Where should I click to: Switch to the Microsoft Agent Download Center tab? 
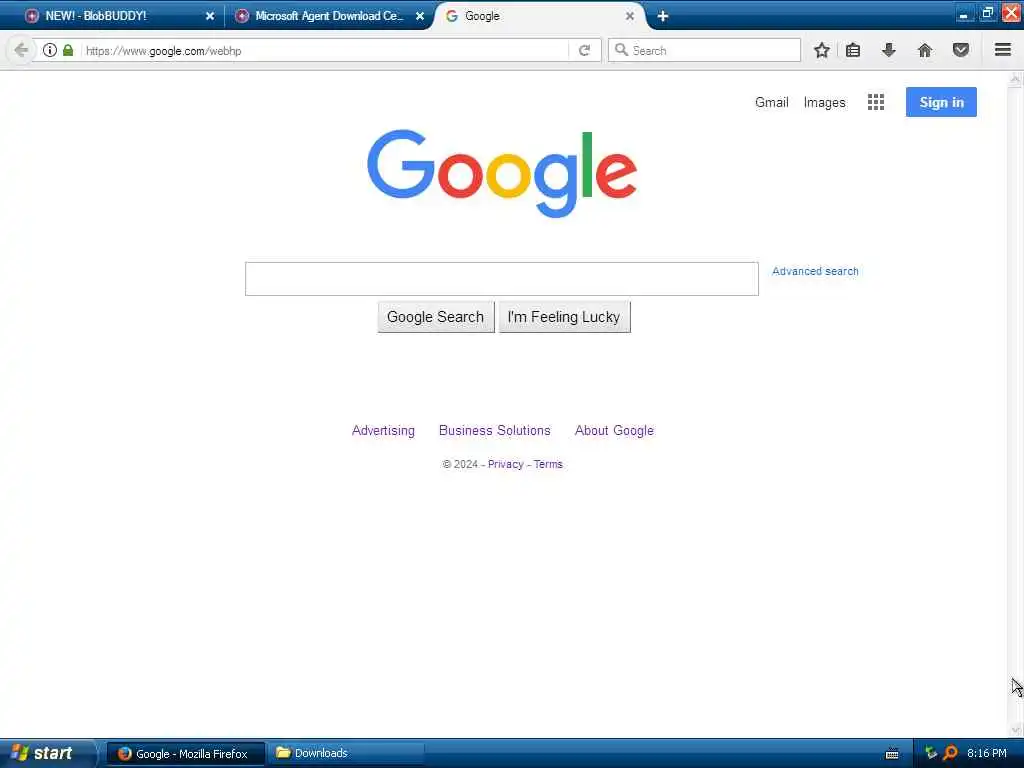329,16
